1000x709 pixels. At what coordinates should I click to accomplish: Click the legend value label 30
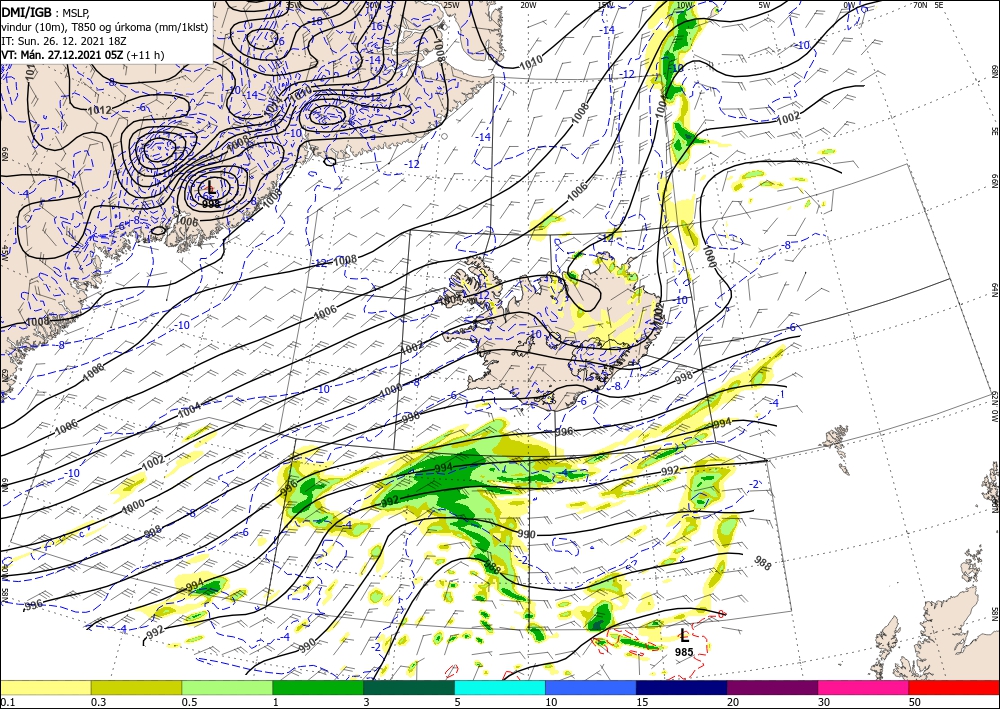824,702
